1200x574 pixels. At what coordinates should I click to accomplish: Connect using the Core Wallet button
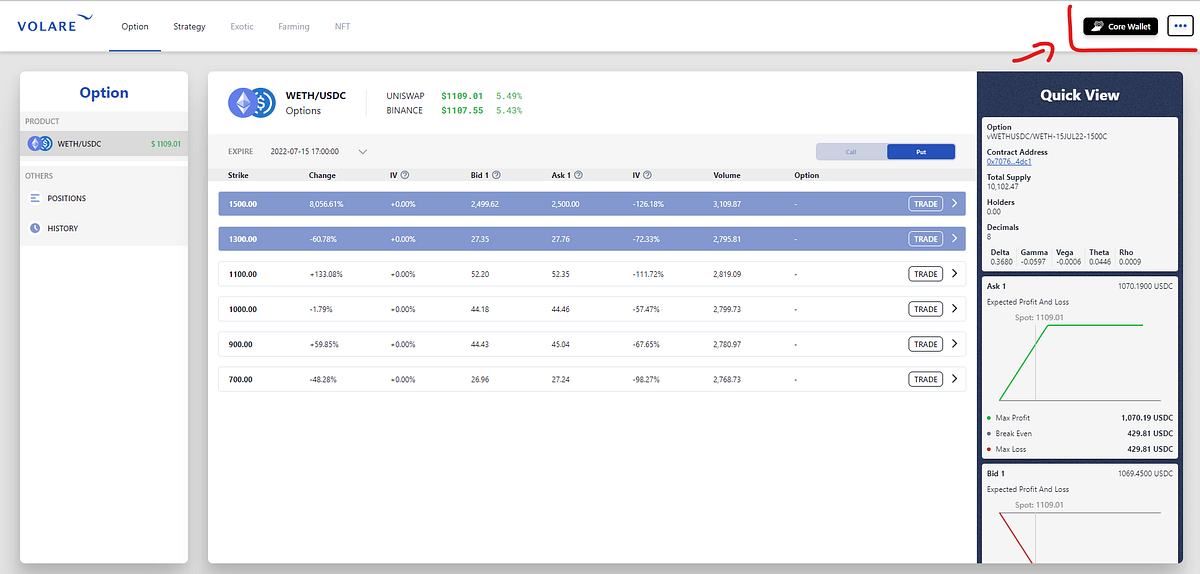1120,27
